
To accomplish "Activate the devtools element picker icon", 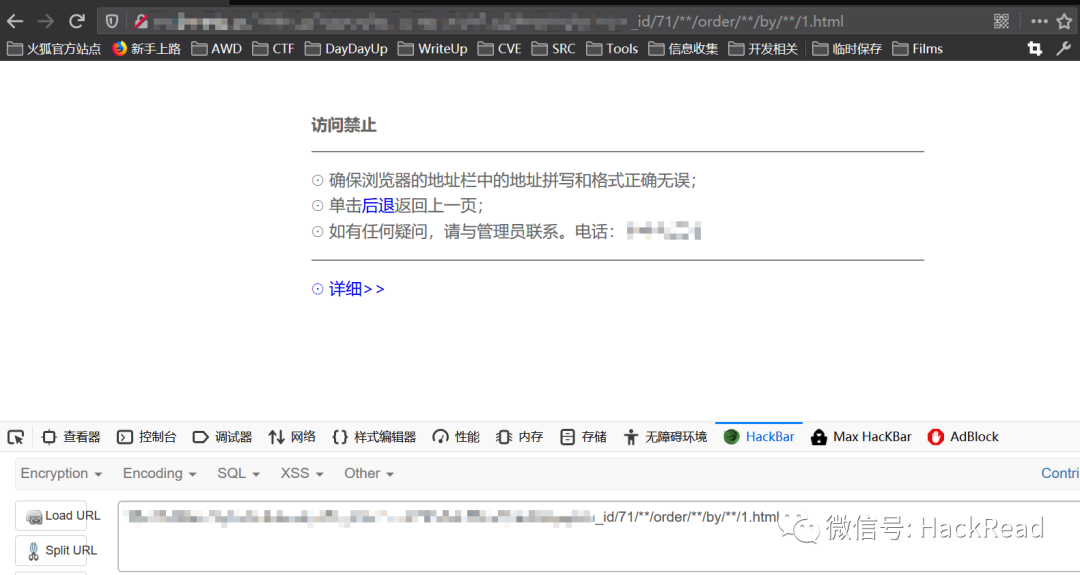I will (x=16, y=437).
